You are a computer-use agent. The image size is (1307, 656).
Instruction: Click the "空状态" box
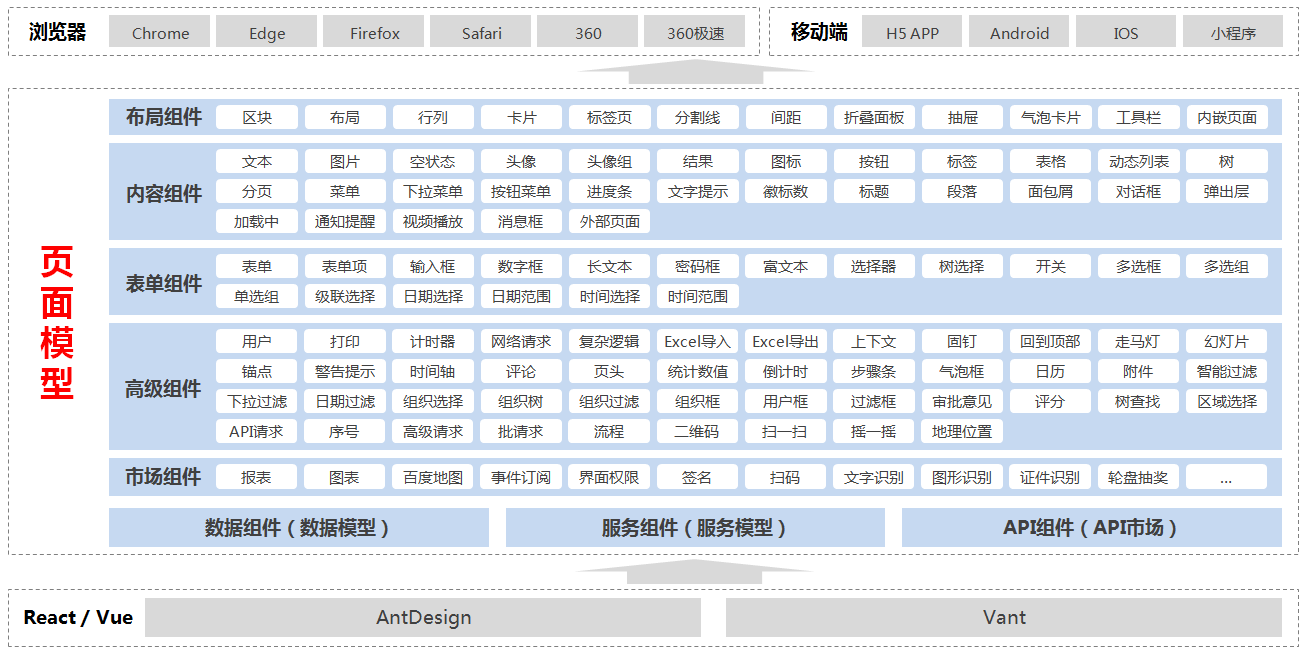(433, 161)
